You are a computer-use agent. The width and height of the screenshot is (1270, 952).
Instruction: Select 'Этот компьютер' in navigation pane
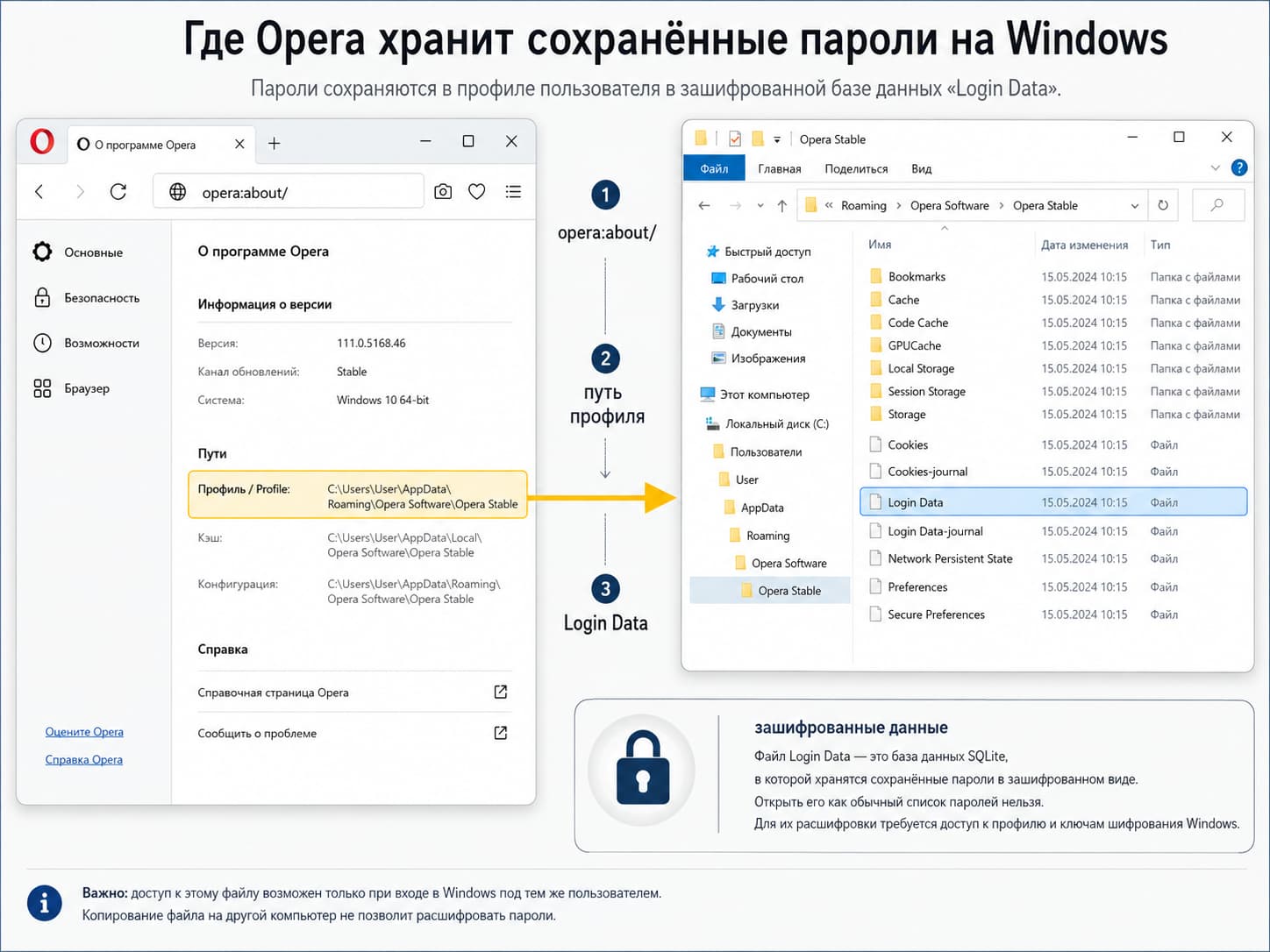754,394
